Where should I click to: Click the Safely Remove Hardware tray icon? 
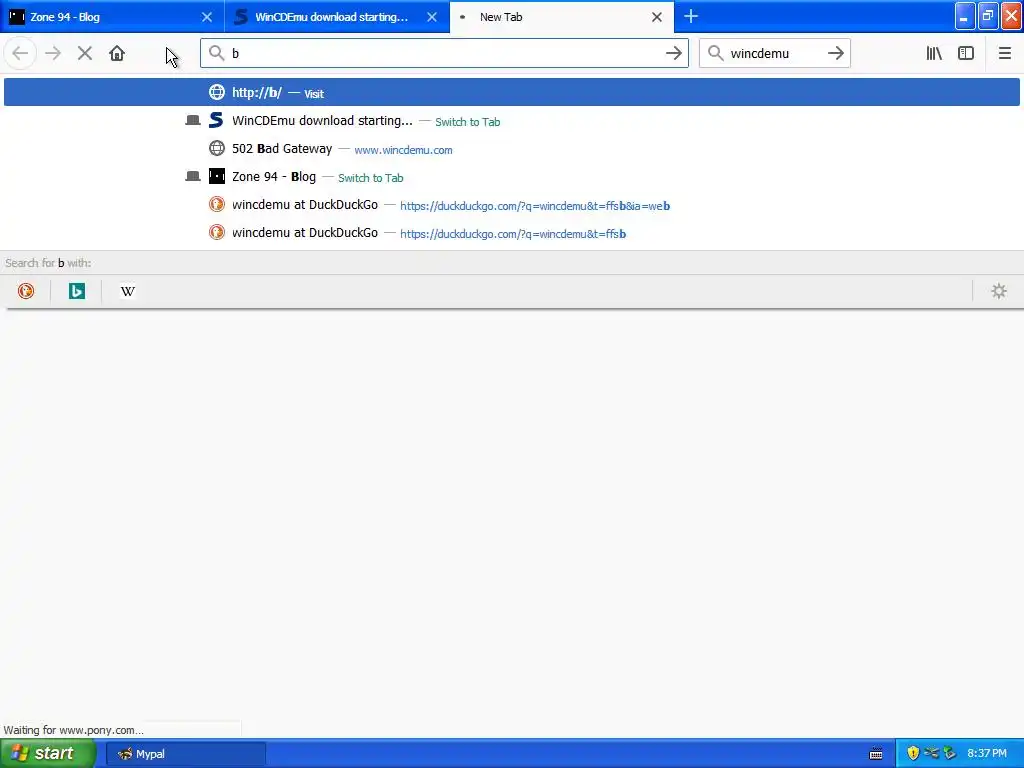(x=950, y=754)
